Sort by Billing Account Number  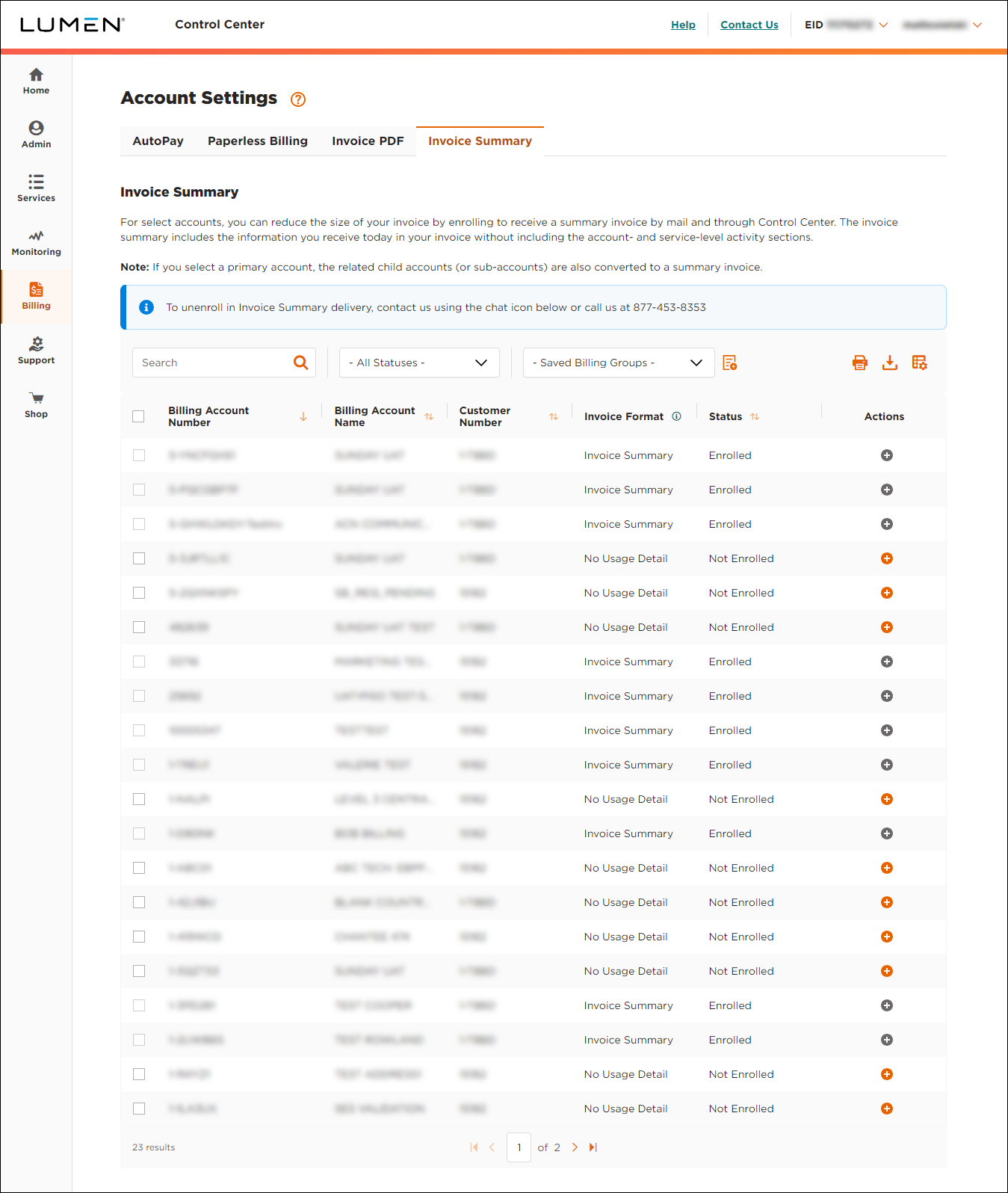303,416
